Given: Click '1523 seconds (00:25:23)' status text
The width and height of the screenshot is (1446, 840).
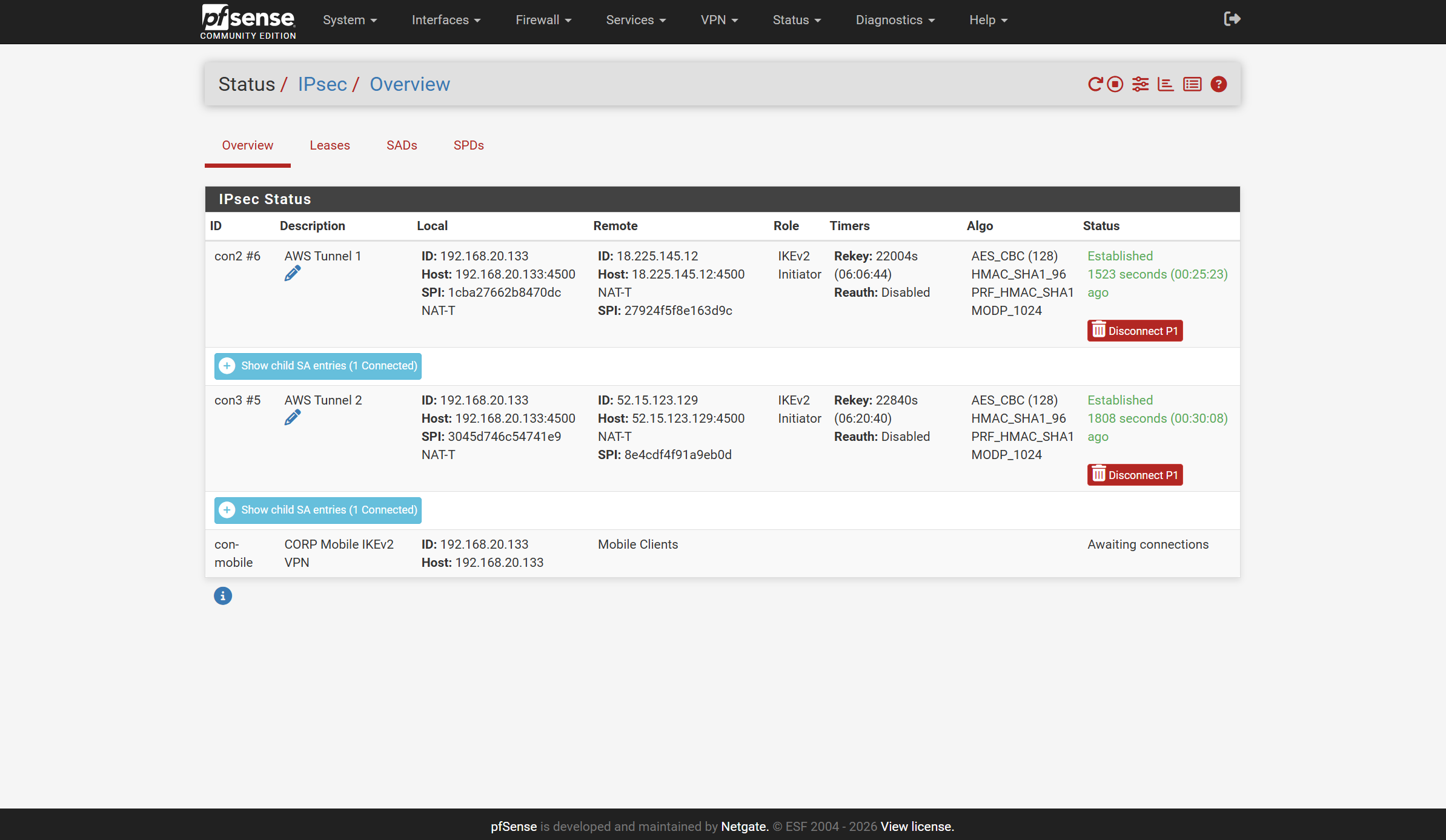Looking at the screenshot, I should point(1158,274).
